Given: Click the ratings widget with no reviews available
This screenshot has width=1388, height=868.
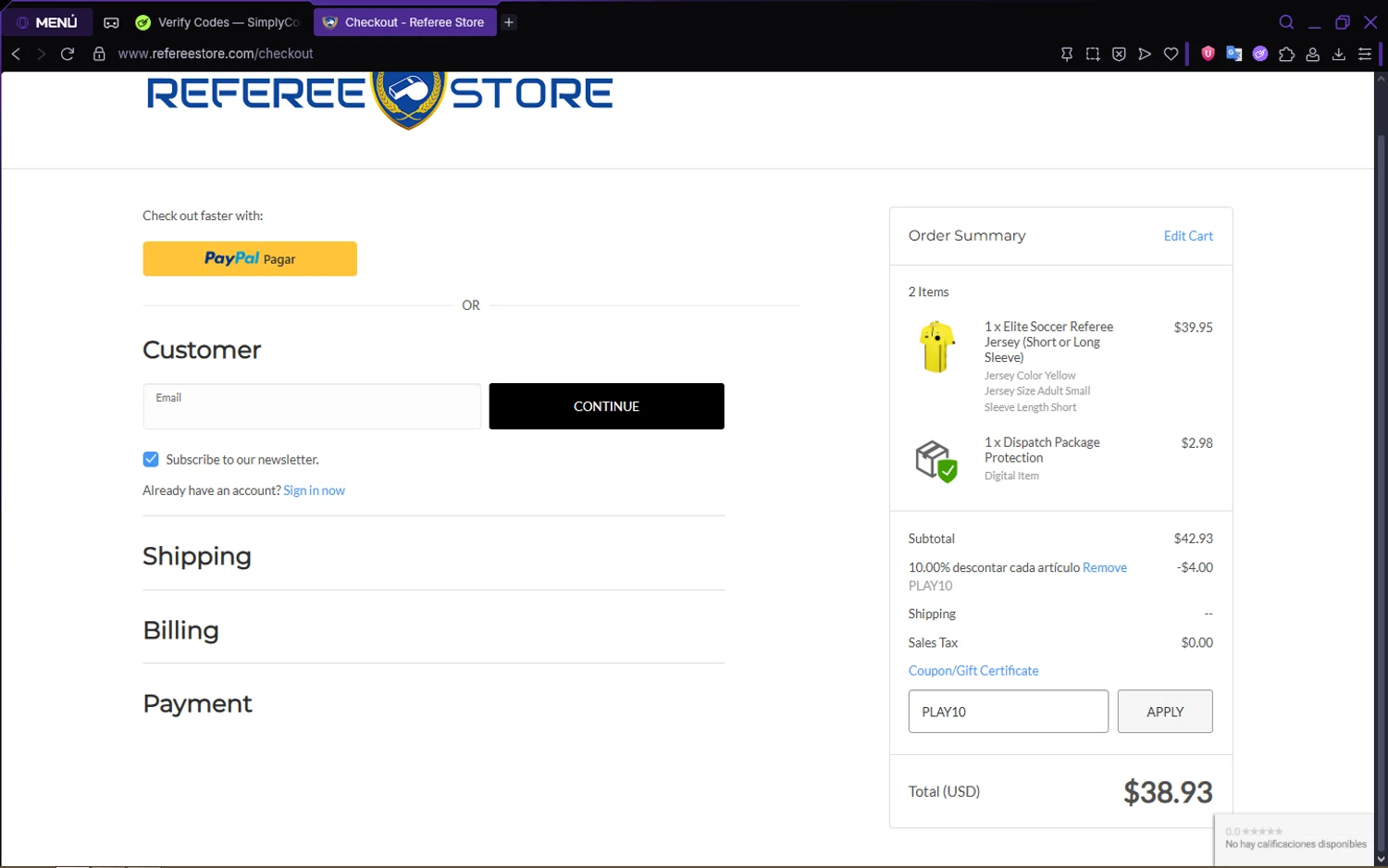Looking at the screenshot, I should [x=1294, y=838].
